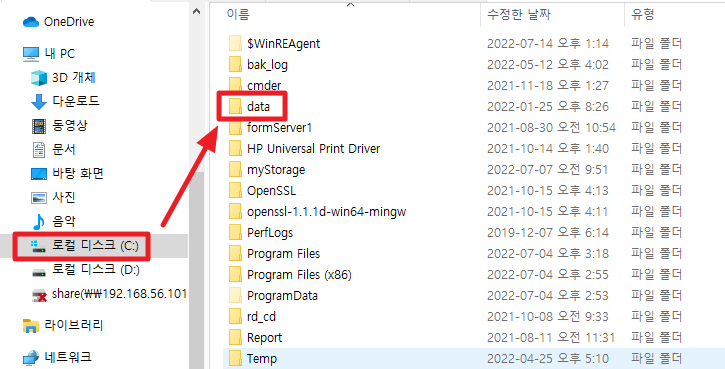This screenshot has height=369, width=725.
Task: Click date 2022-01-25 오후 8:26
Action: [x=547, y=107]
